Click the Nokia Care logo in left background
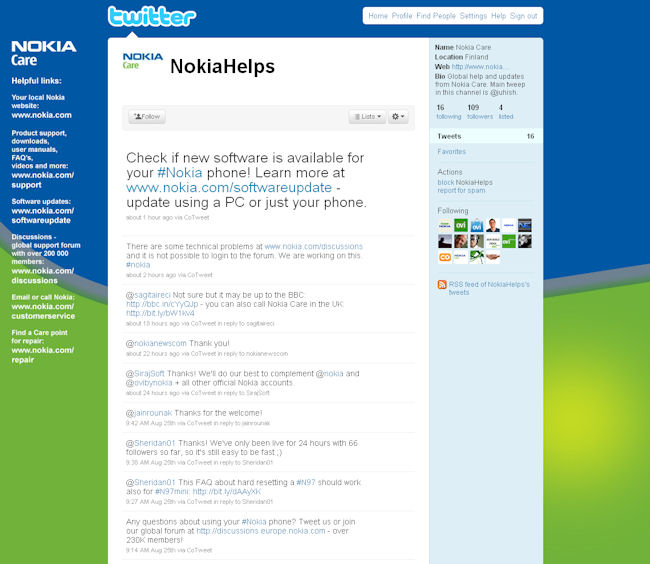This screenshot has height=564, width=650. [44, 53]
